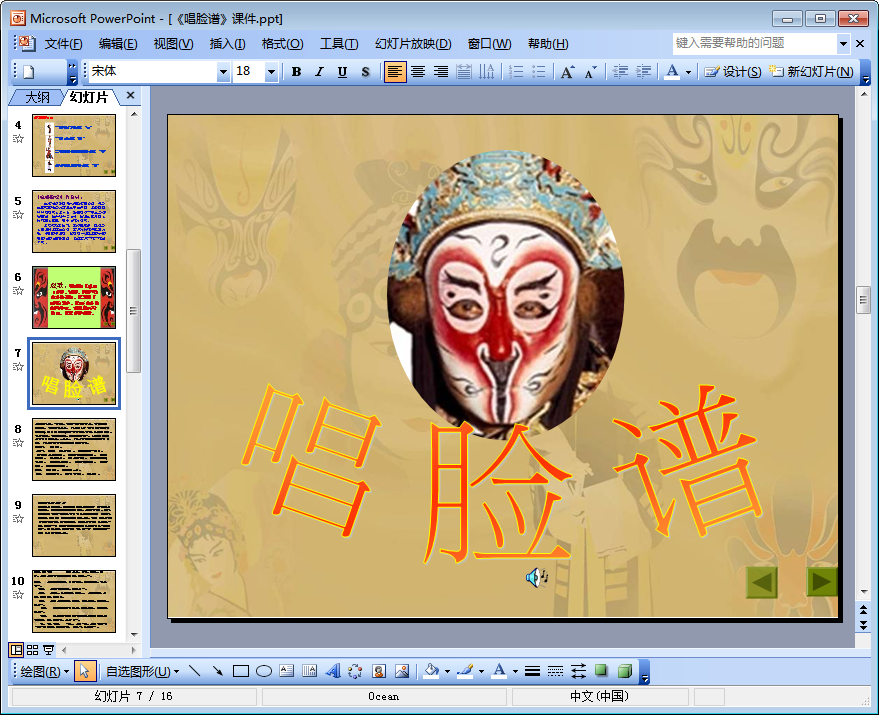Viewport: 879px width, 715px height.
Task: Click Decrease Font Size icon
Action: tap(590, 72)
